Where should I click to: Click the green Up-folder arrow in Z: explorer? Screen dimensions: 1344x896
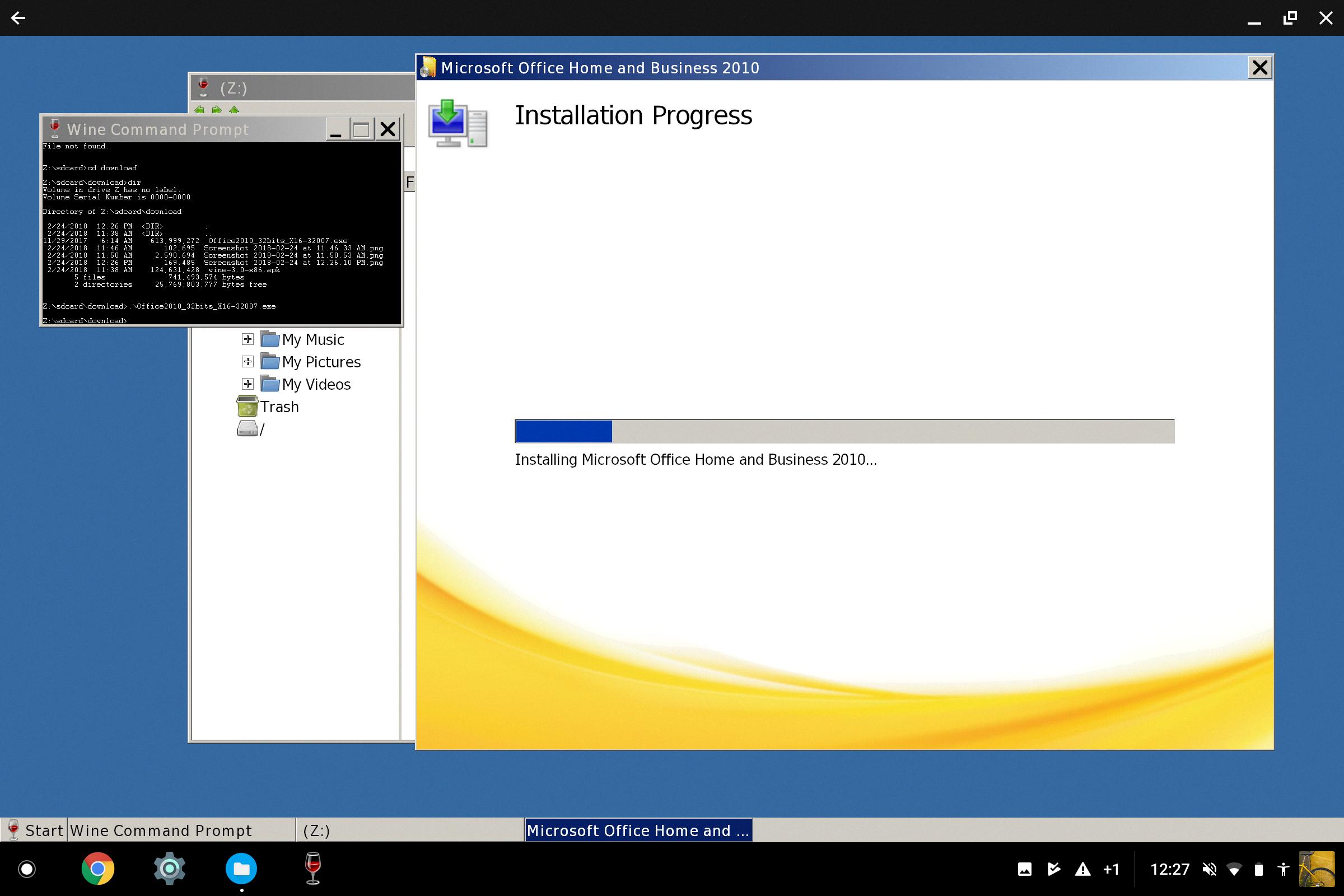click(x=234, y=110)
